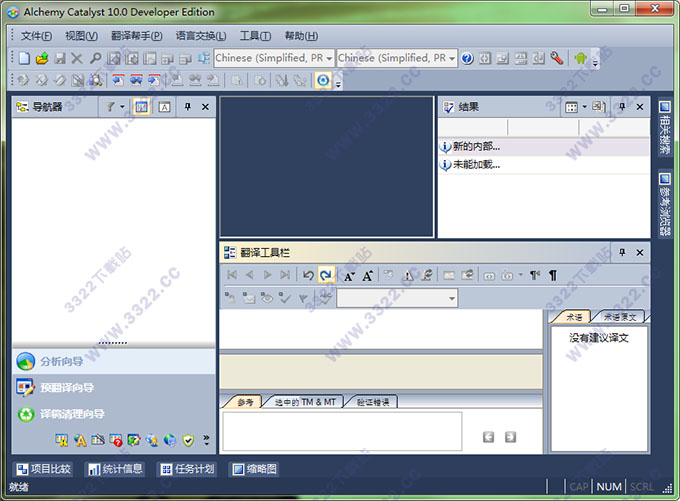The height and width of the screenshot is (501, 680).
Task: Expand the navigator filter funnel dropdown arrow
Action: pos(122,107)
